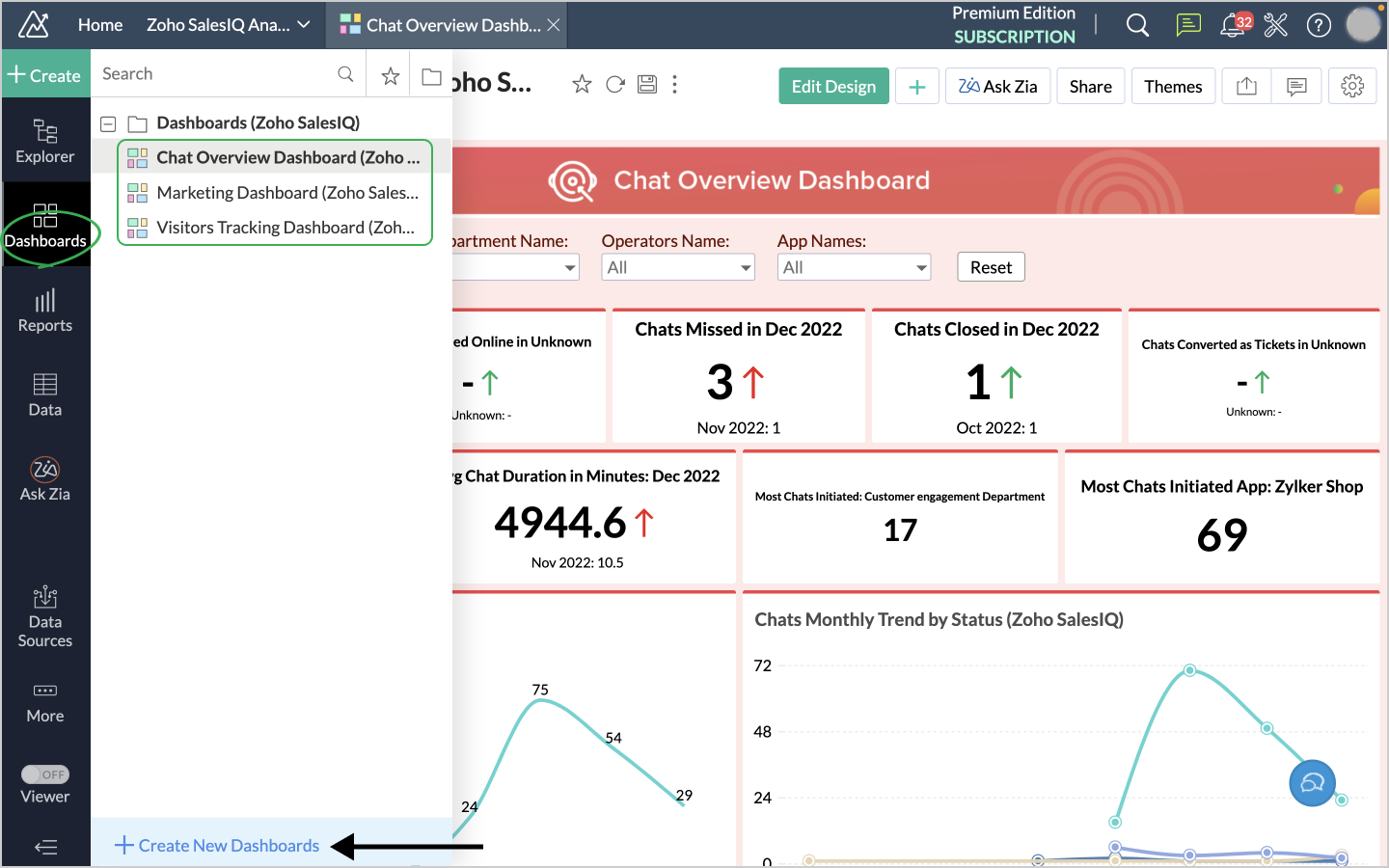Open the Data Sources sidebar section
The height and width of the screenshot is (868, 1389).
(x=45, y=617)
